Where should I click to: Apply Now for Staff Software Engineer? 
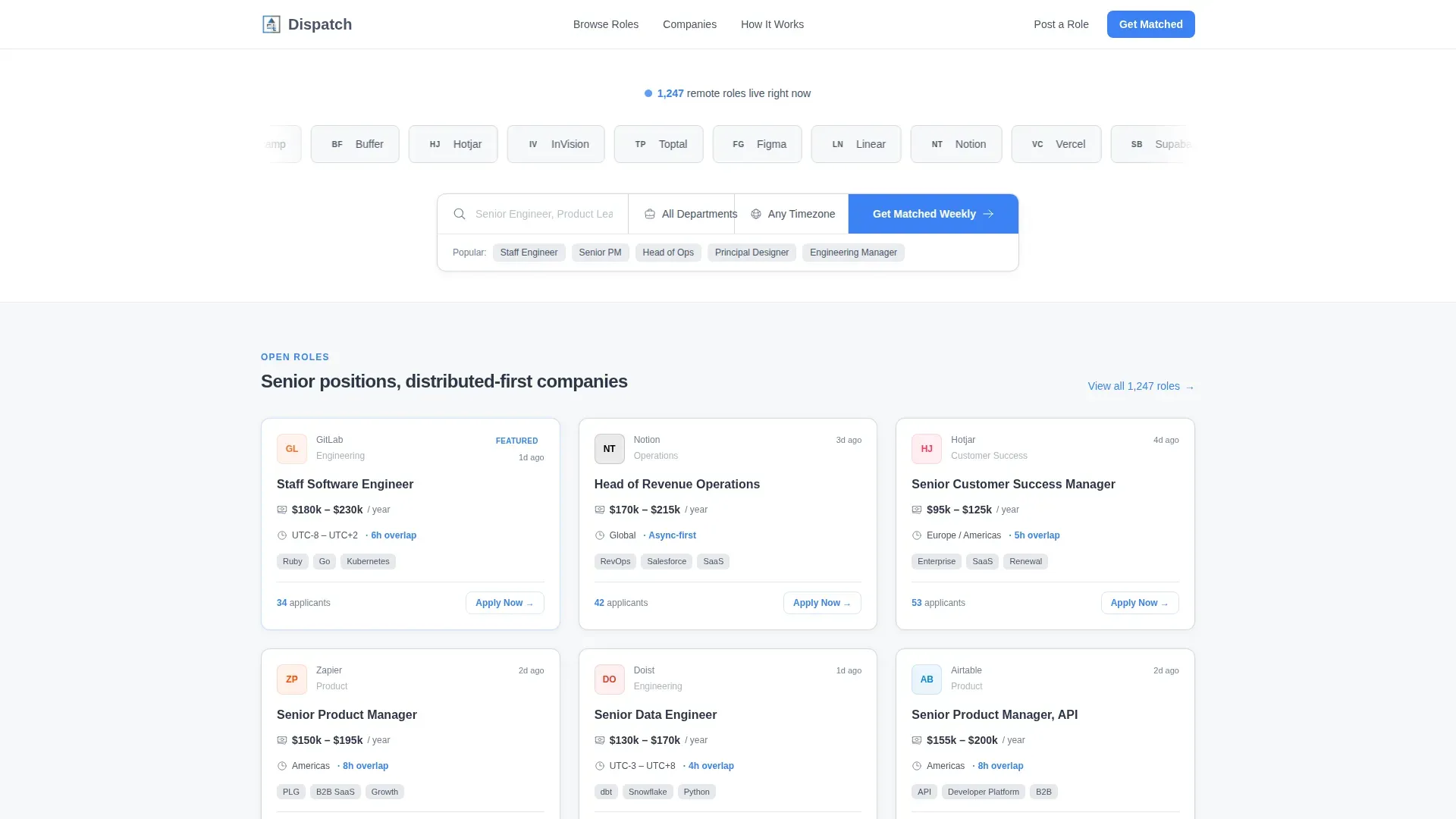coord(505,603)
